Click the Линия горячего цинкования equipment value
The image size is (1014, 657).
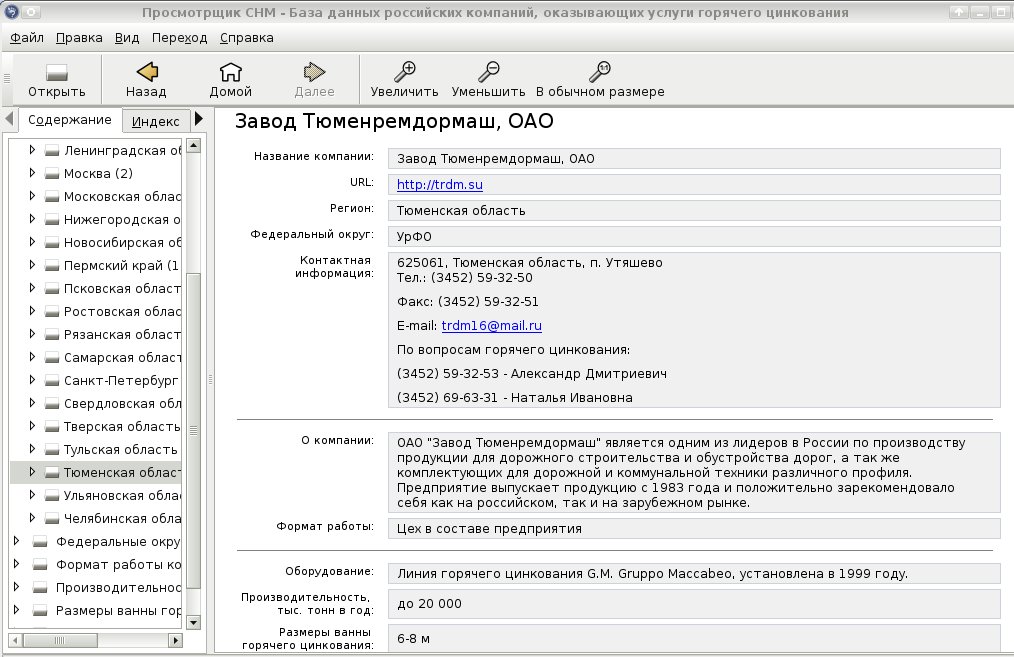point(653,574)
